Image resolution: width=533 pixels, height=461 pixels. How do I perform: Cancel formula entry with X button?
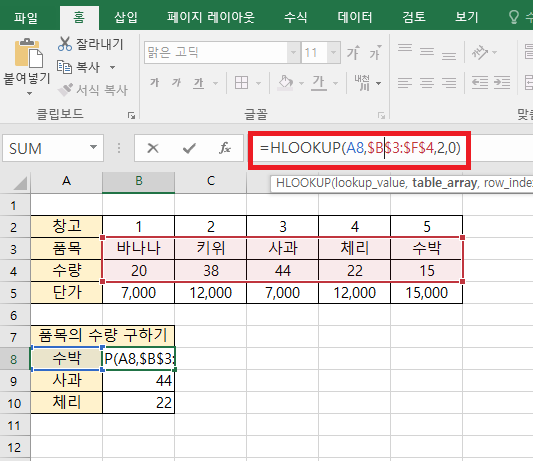(x=153, y=148)
